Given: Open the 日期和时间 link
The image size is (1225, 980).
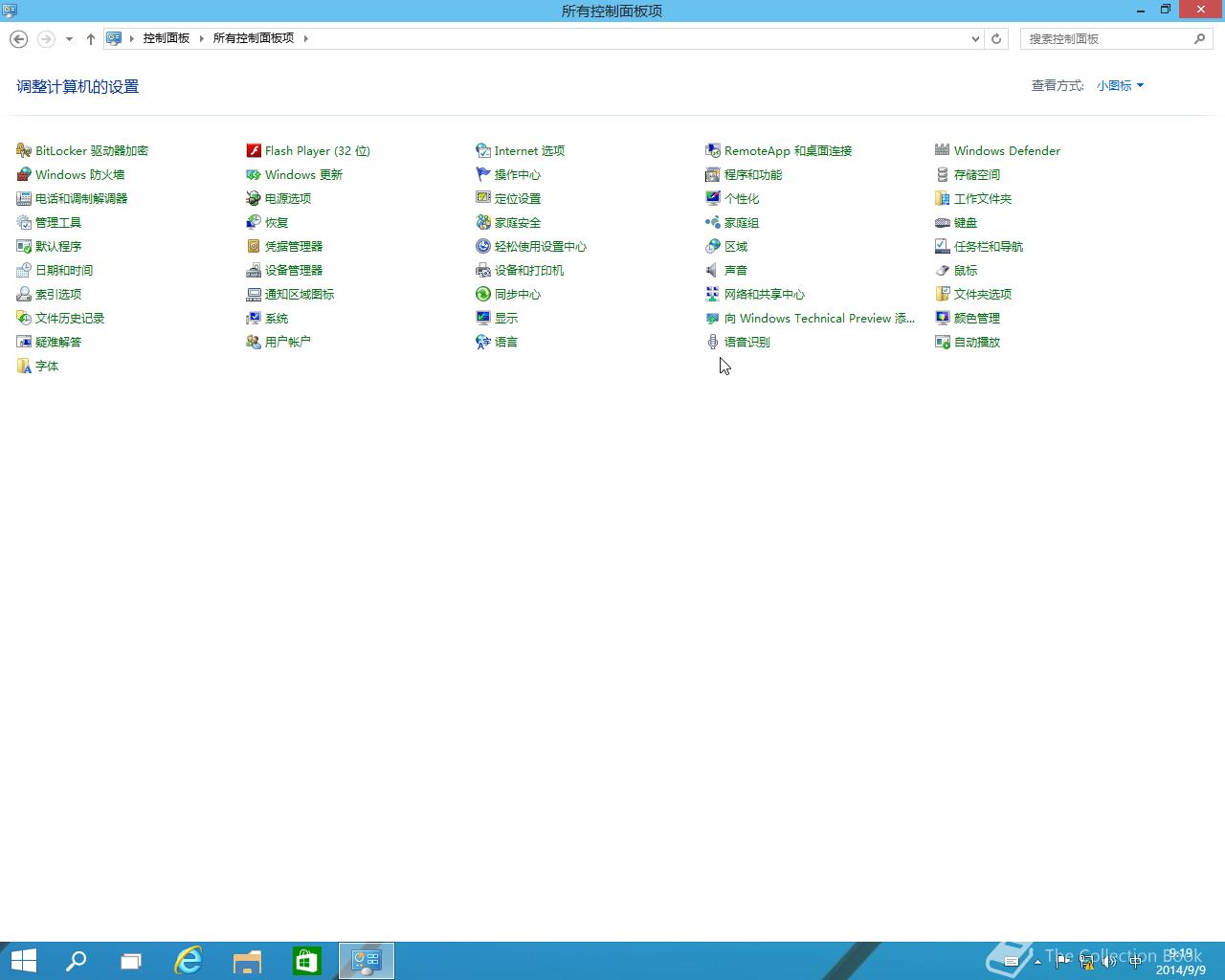Looking at the screenshot, I should pos(64,270).
